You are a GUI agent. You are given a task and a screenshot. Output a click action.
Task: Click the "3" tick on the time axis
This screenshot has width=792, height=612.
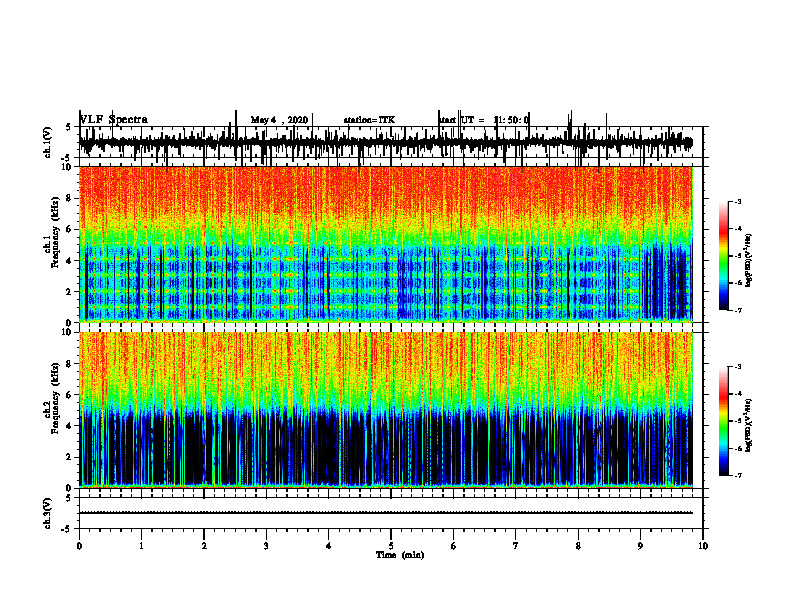point(266,546)
